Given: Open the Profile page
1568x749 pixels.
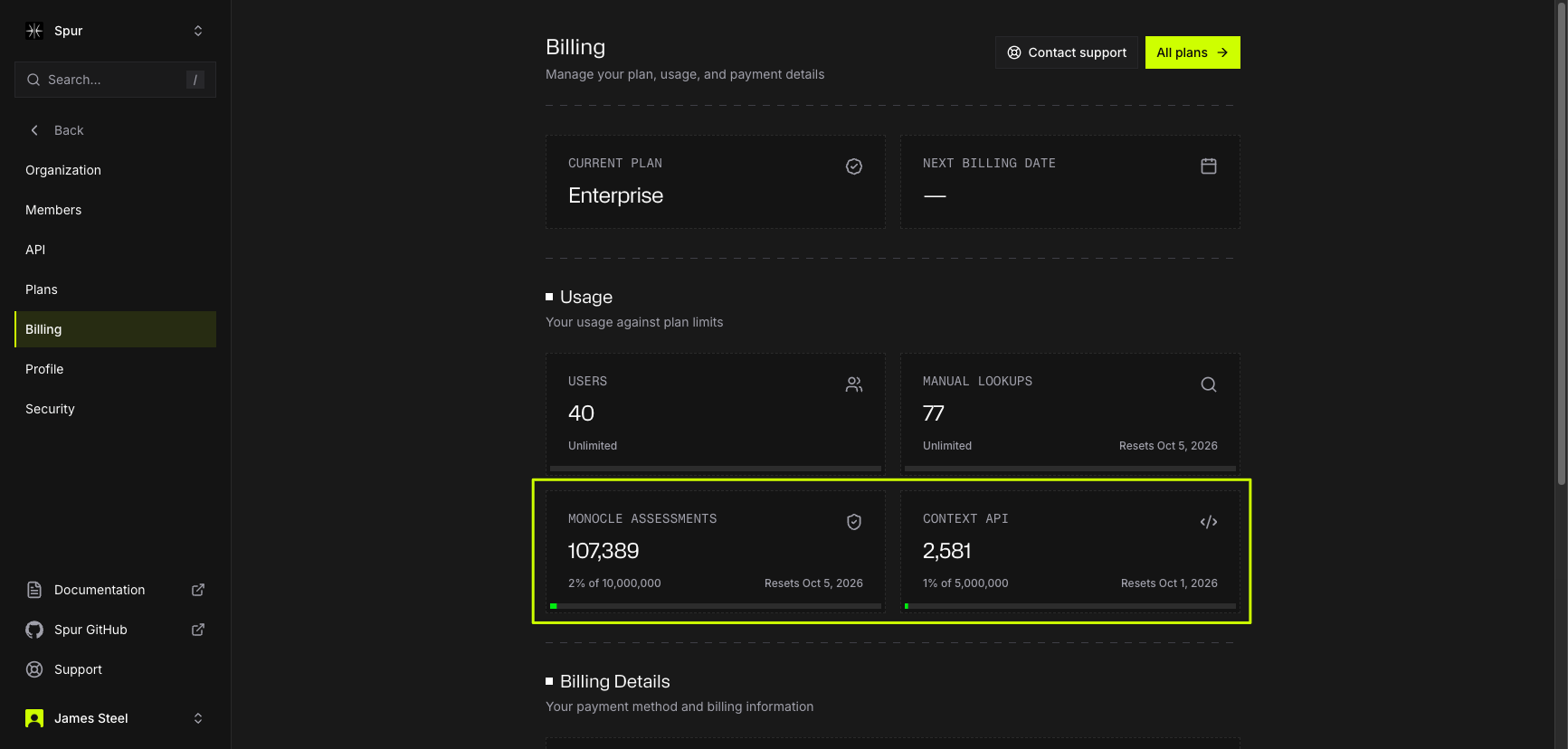Looking at the screenshot, I should click(115, 369).
